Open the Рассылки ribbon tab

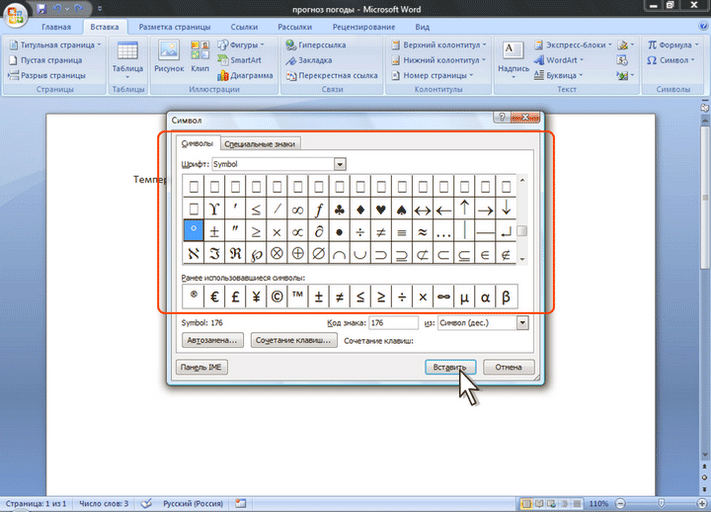point(295,27)
